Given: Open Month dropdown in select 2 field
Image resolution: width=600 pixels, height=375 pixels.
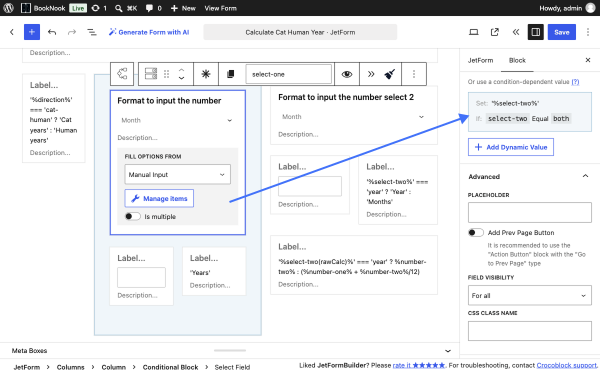Looking at the screenshot, I should 353,117.
